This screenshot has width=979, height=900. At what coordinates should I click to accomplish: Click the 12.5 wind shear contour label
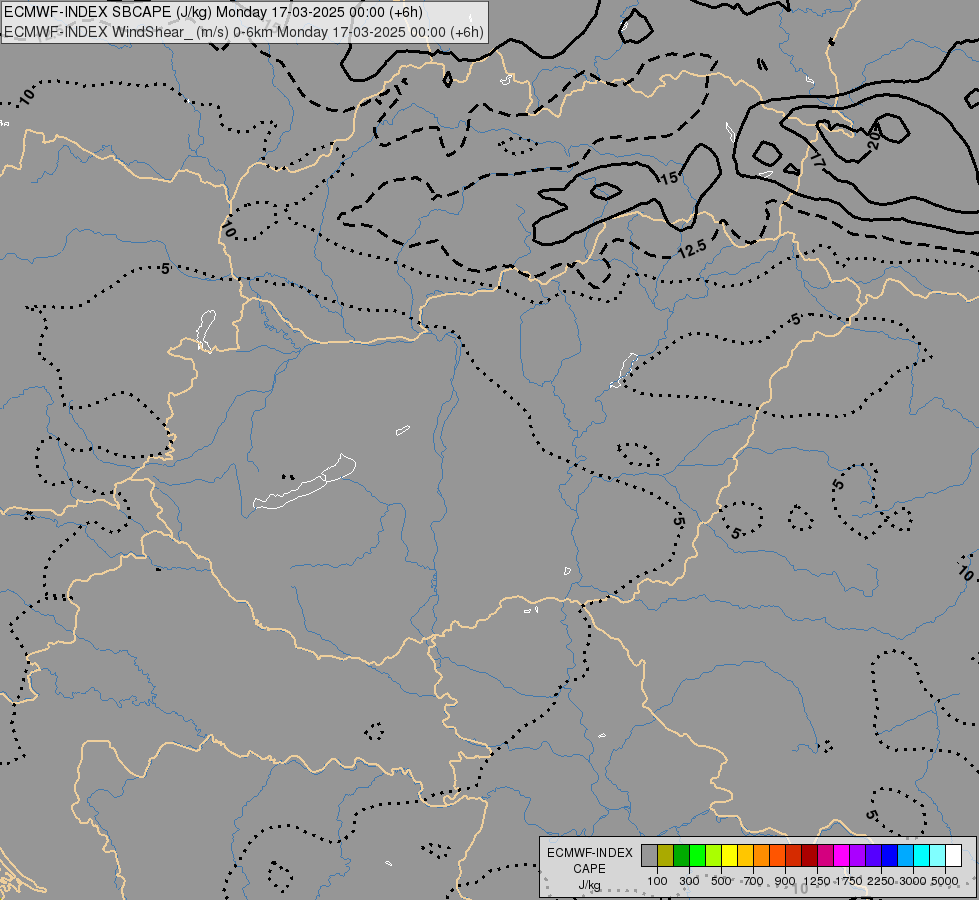coord(692,249)
